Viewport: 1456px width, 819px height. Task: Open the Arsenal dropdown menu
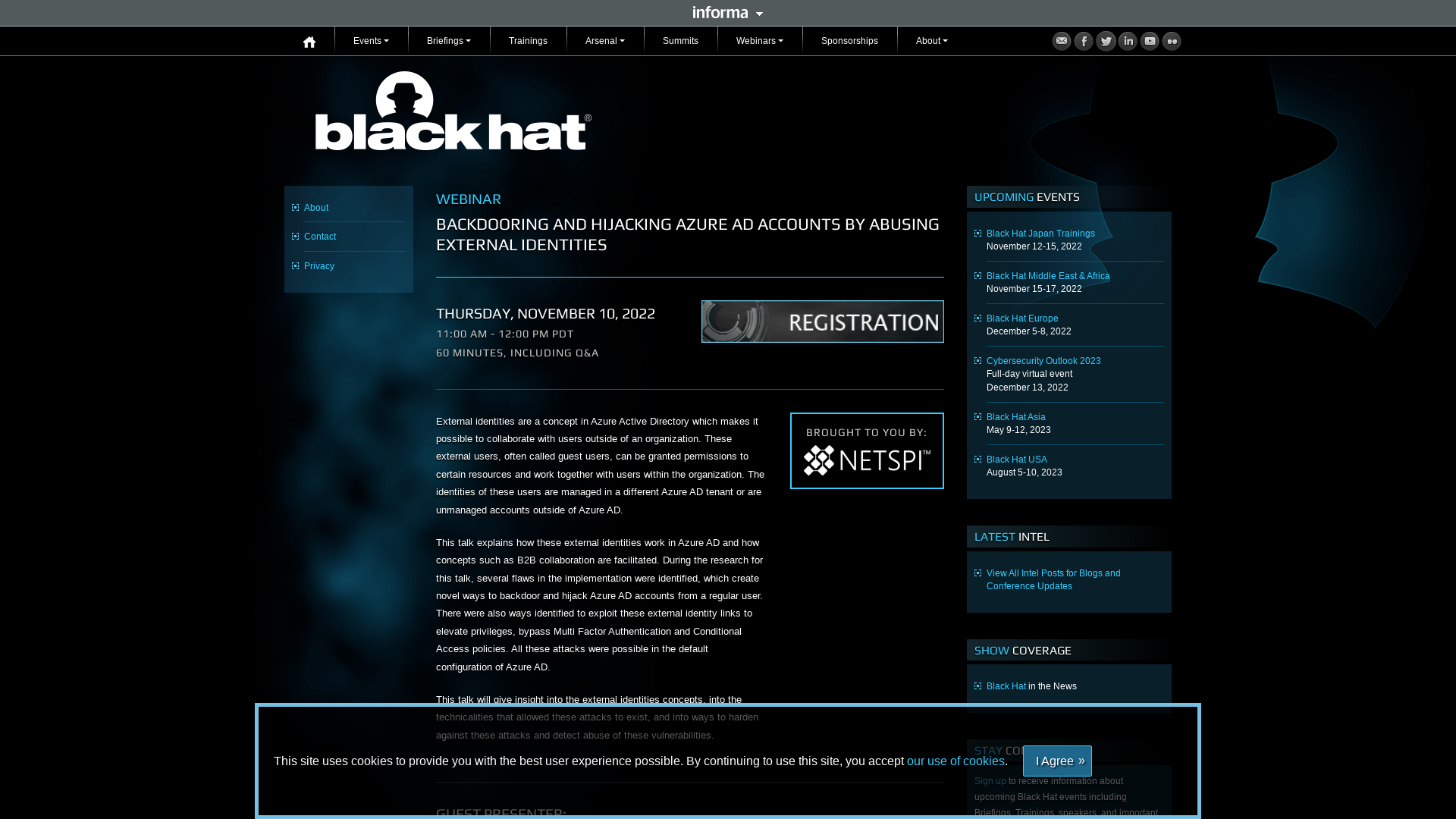(604, 41)
